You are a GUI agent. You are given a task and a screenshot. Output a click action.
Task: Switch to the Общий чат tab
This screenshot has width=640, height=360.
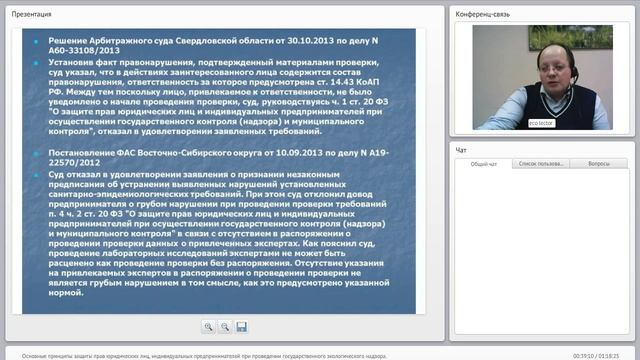[x=484, y=164]
